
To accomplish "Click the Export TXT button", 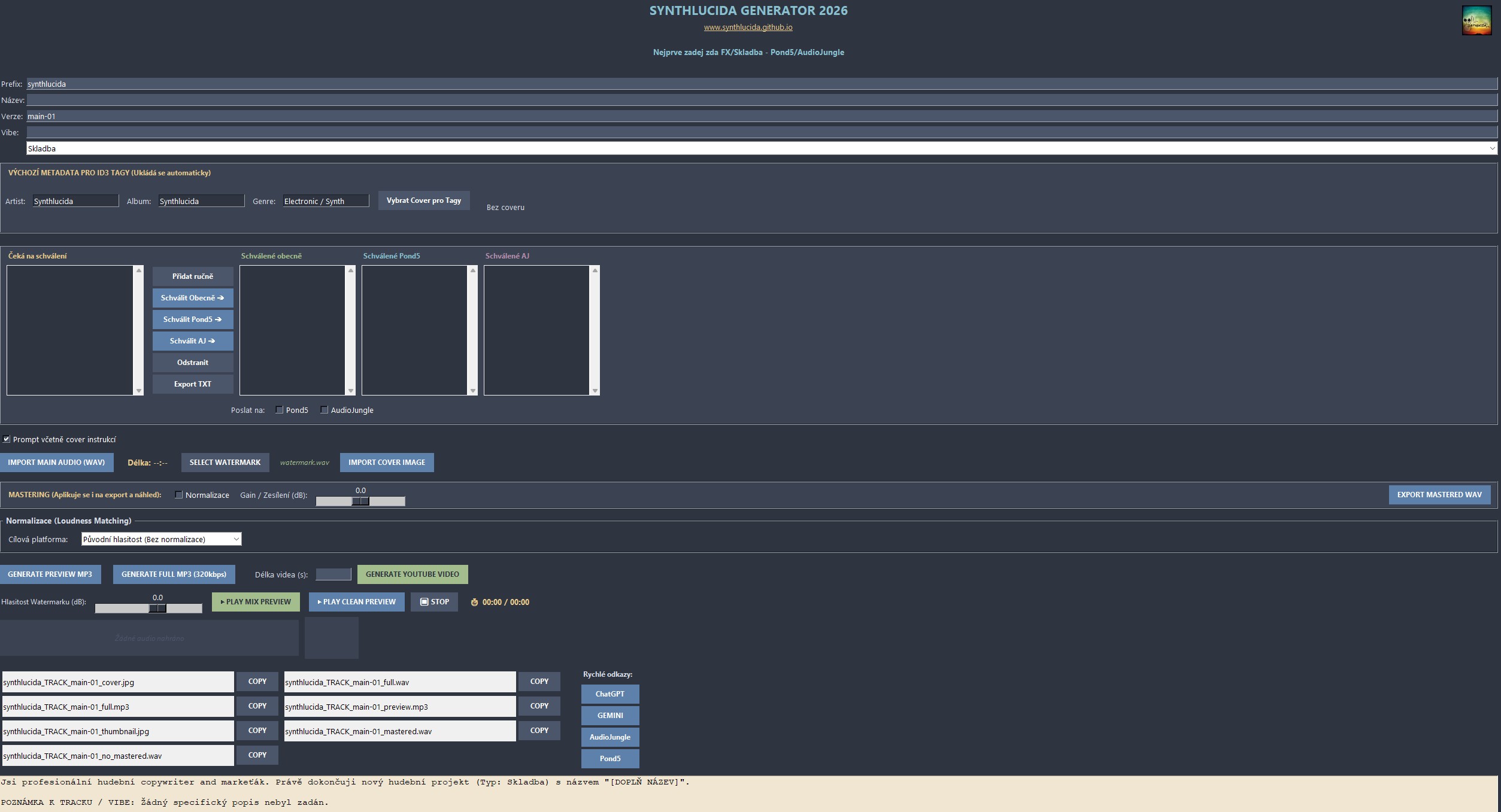I will pos(193,384).
